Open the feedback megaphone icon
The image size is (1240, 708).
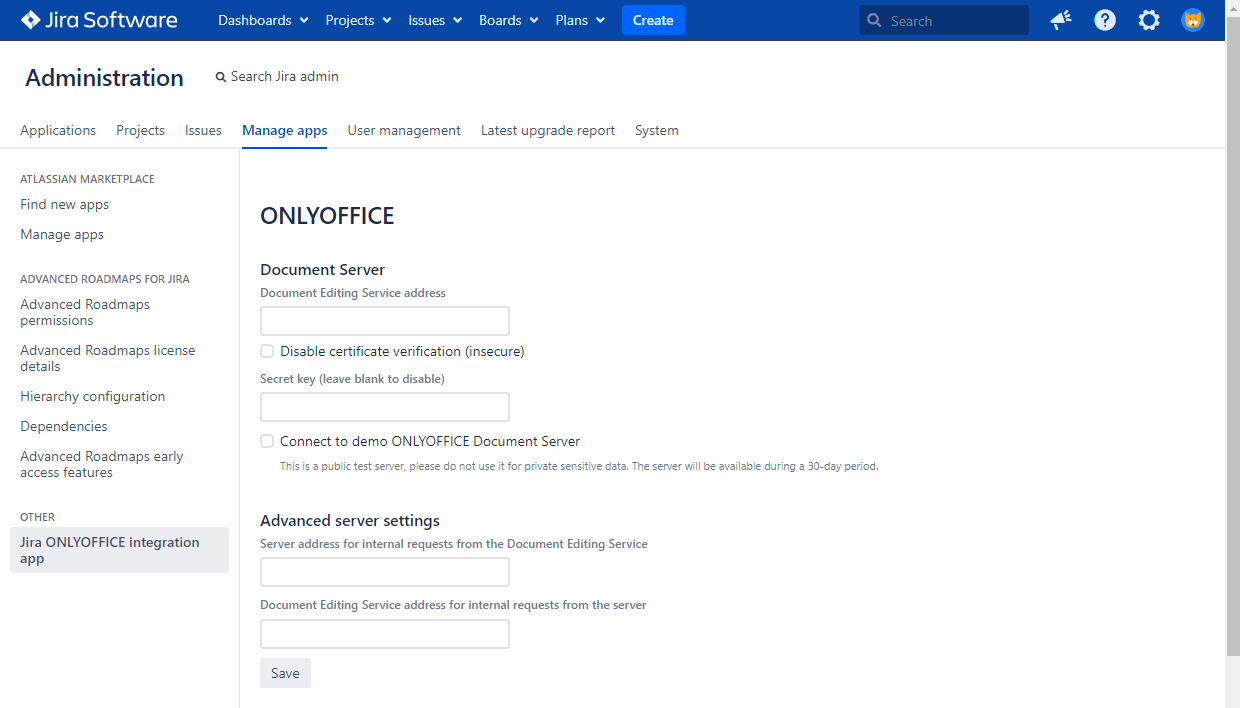pos(1061,20)
